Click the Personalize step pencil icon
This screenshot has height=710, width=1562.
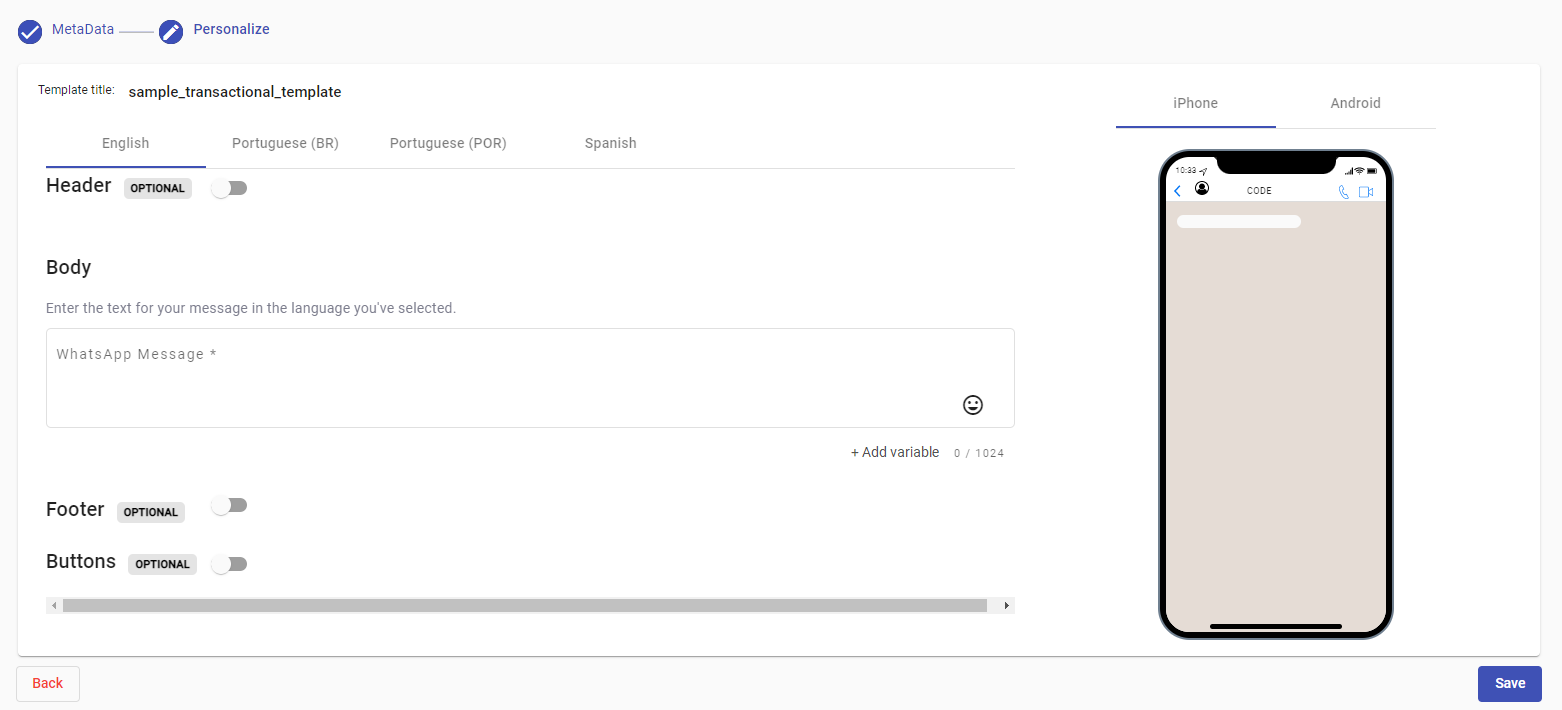pyautogui.click(x=171, y=32)
